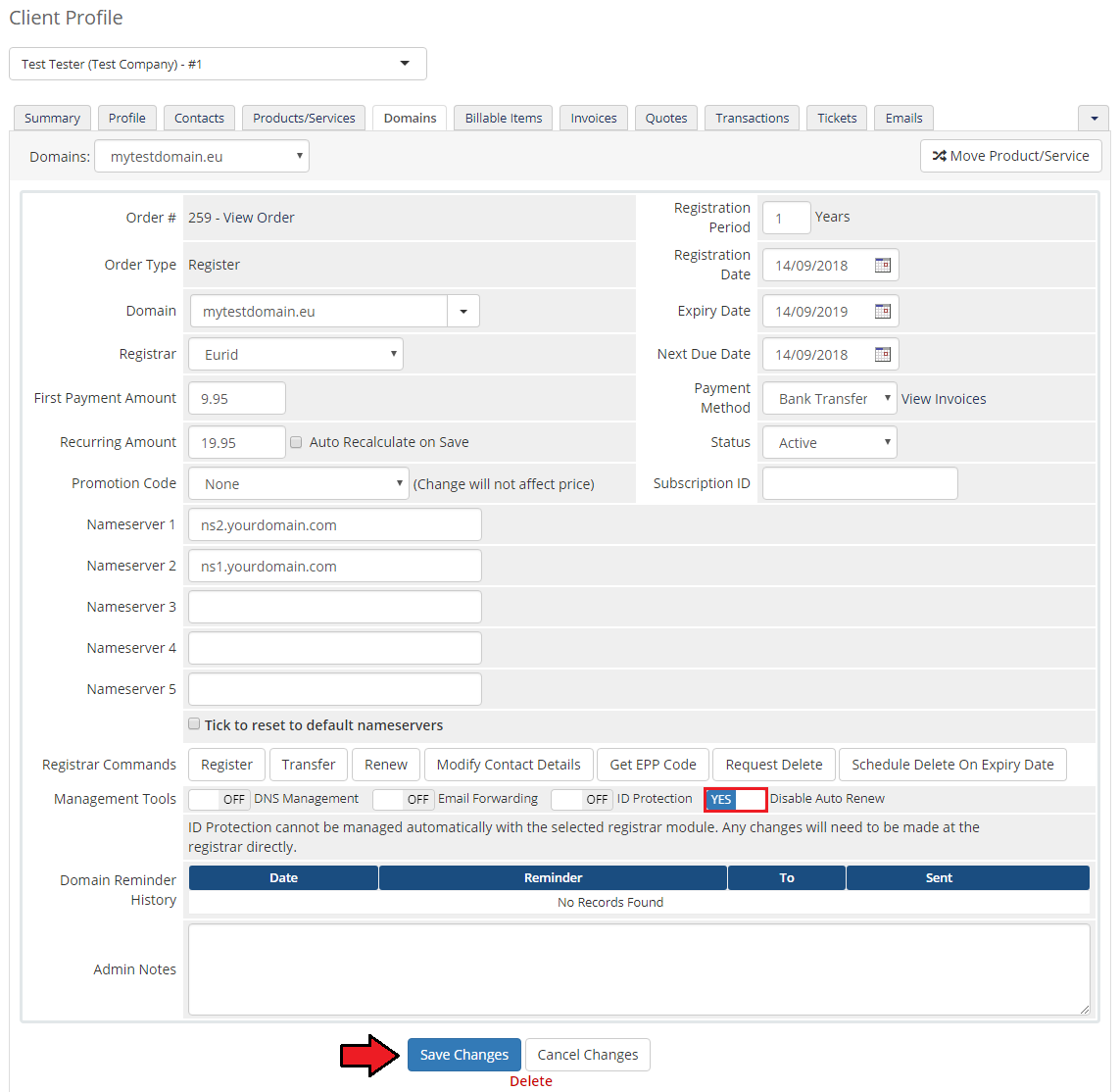Click the Register command button

point(226,765)
